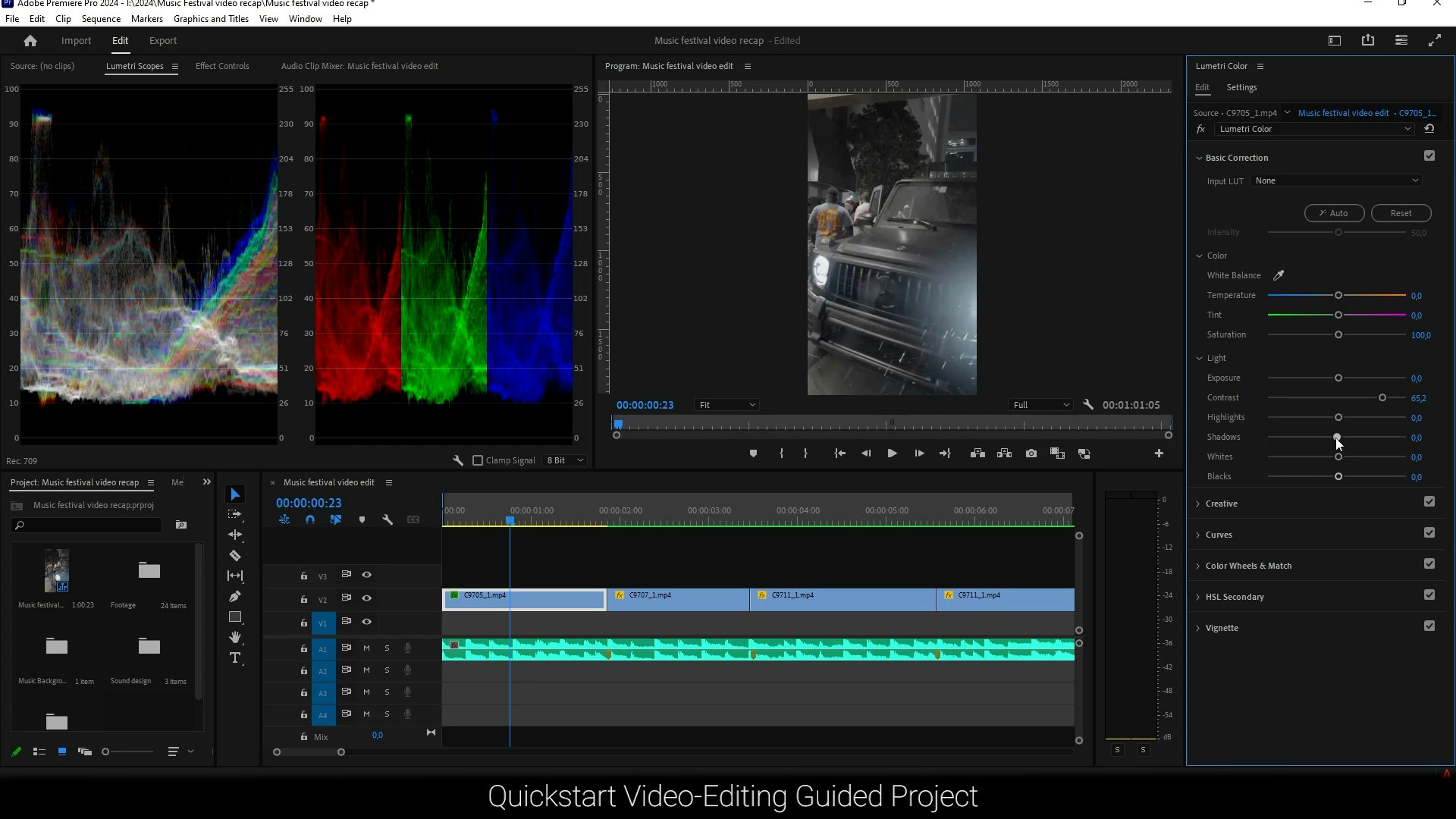Toggle Snap in Timeline magnet icon
This screenshot has width=1456, height=819.
tap(310, 519)
